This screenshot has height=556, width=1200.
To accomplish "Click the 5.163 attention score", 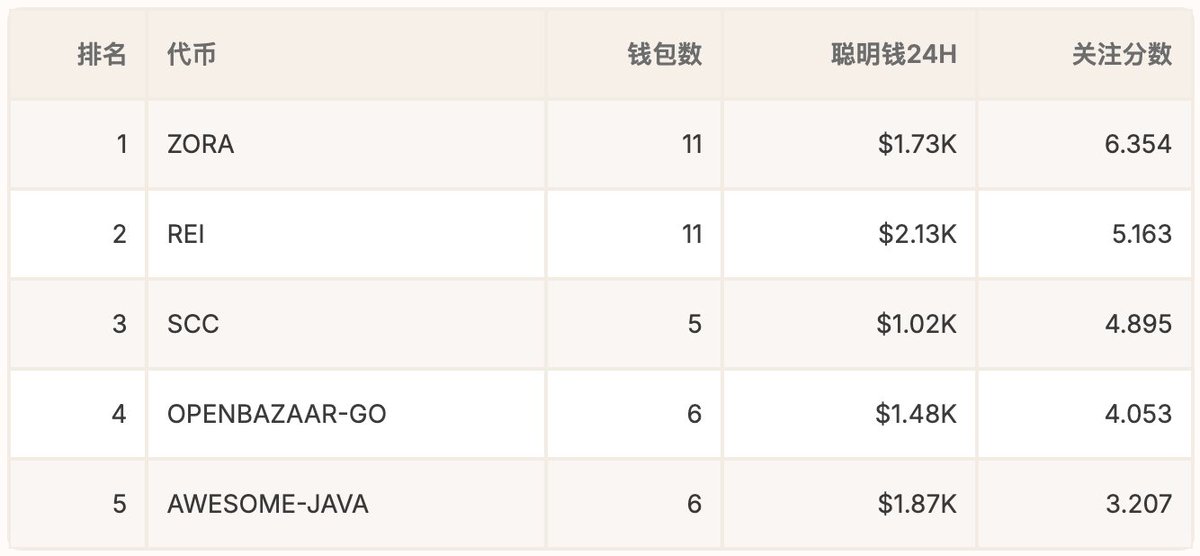I will [x=1137, y=234].
